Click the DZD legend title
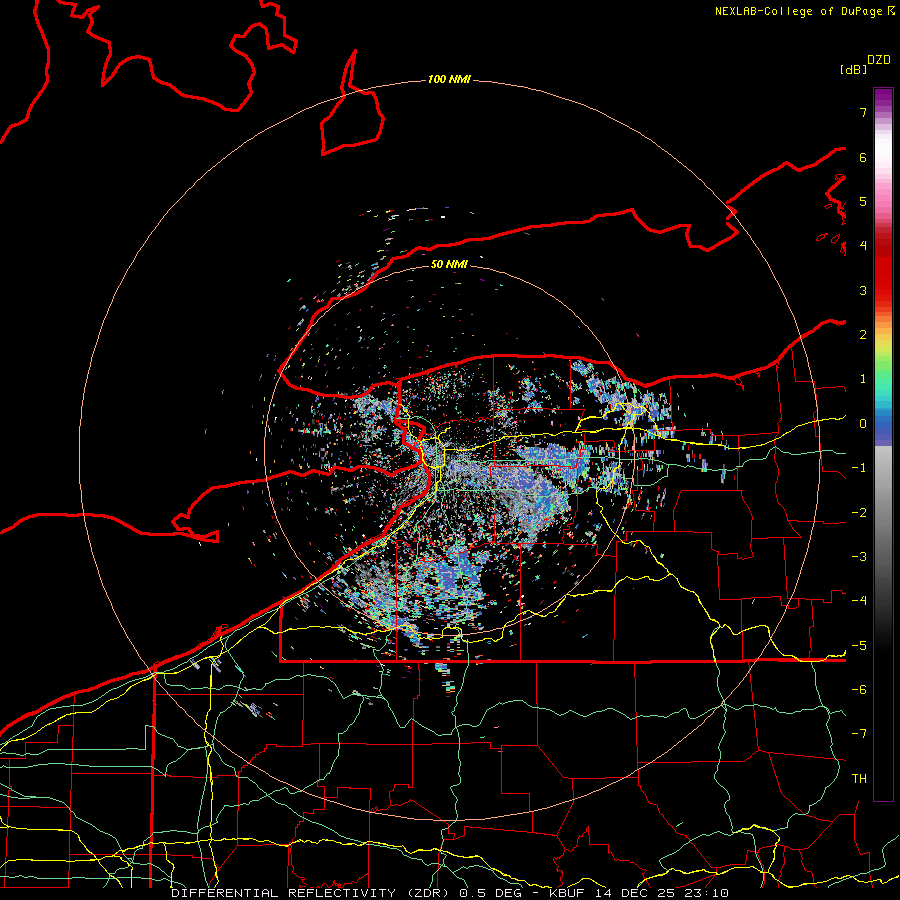 click(879, 60)
